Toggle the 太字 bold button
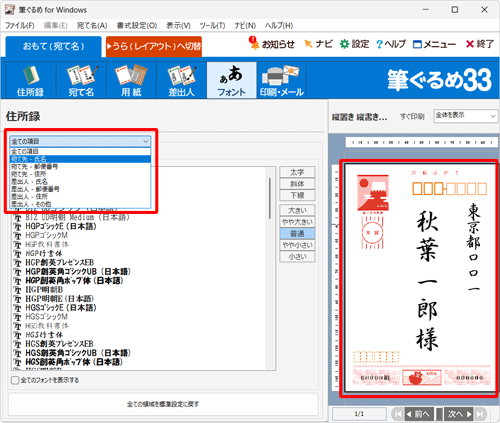Image resolution: width=500 pixels, height=423 pixels. coord(297,172)
